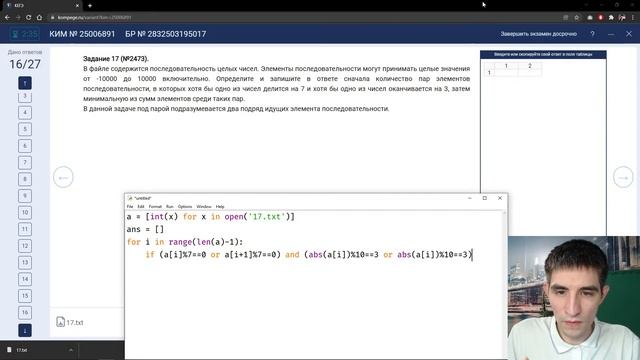The width and height of the screenshot is (640, 360).
Task: Open the IDLE Edit menu
Action: click(x=141, y=207)
